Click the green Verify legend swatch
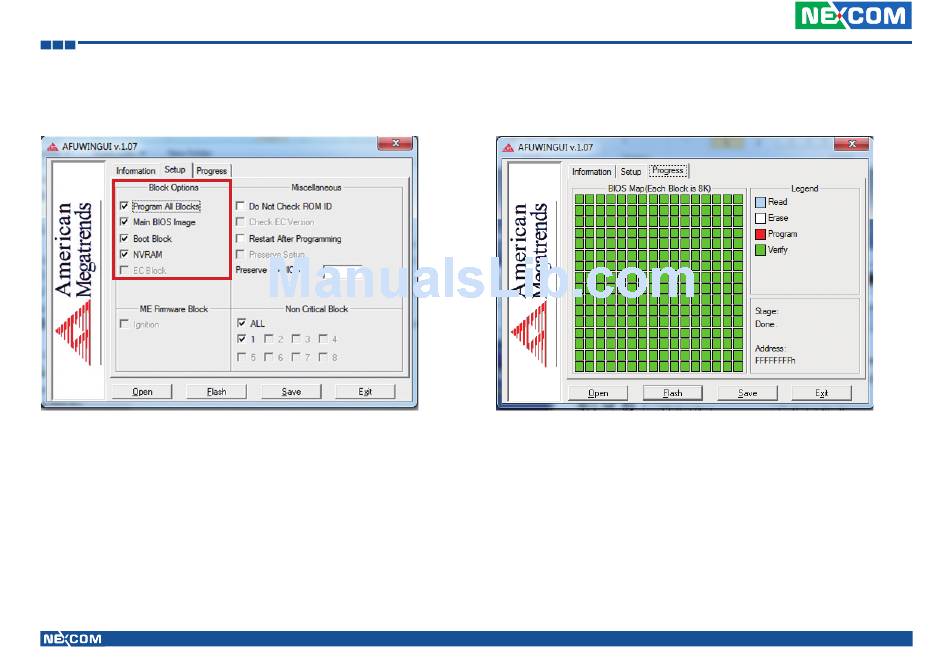This screenshot has height=664, width=950. point(760,250)
